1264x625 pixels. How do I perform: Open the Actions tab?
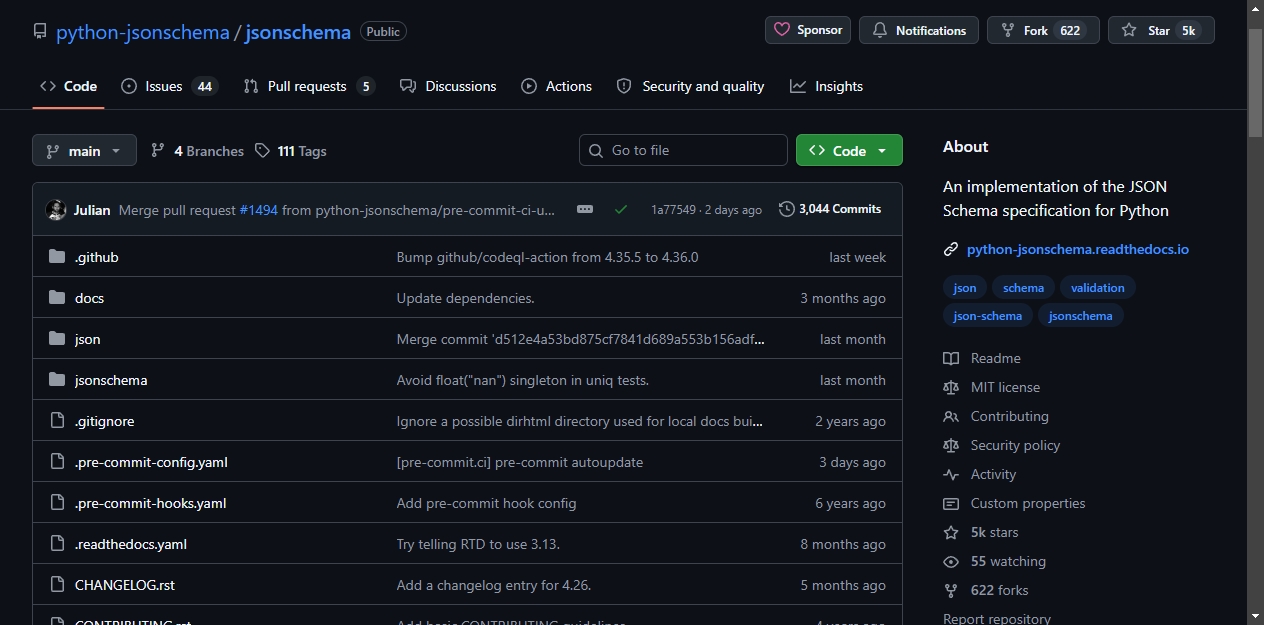(557, 86)
